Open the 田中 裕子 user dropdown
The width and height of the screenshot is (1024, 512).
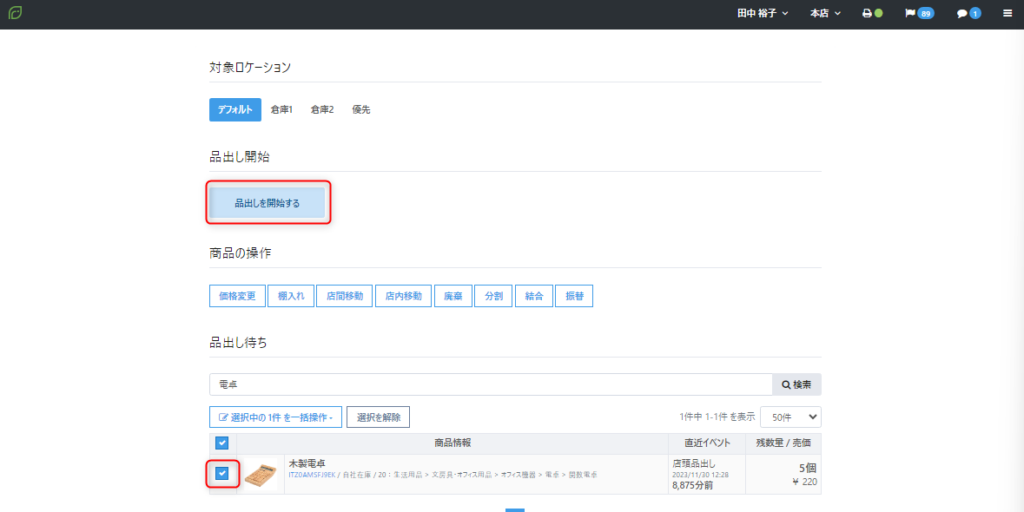click(x=763, y=13)
